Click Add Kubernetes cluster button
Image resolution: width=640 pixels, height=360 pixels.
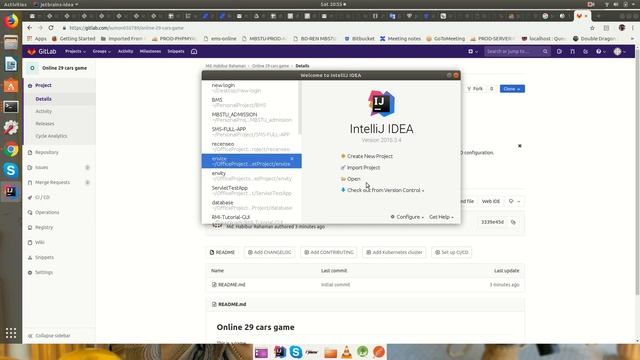(x=394, y=252)
